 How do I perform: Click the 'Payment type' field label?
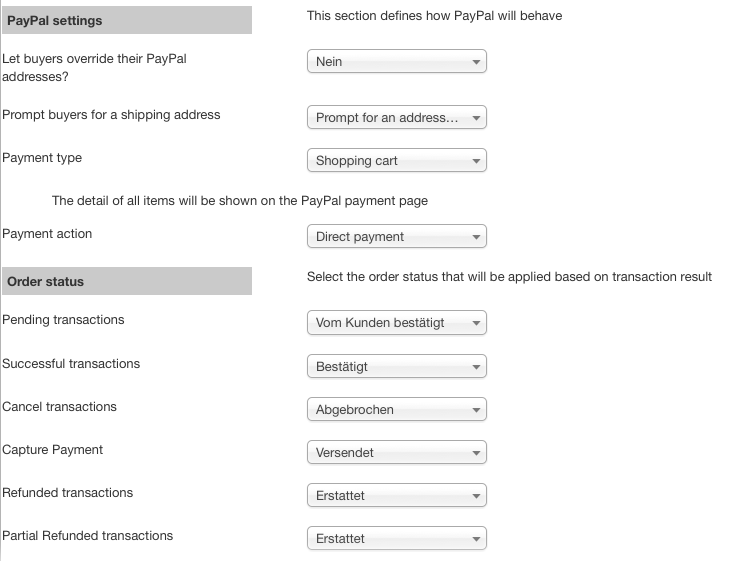click(42, 158)
